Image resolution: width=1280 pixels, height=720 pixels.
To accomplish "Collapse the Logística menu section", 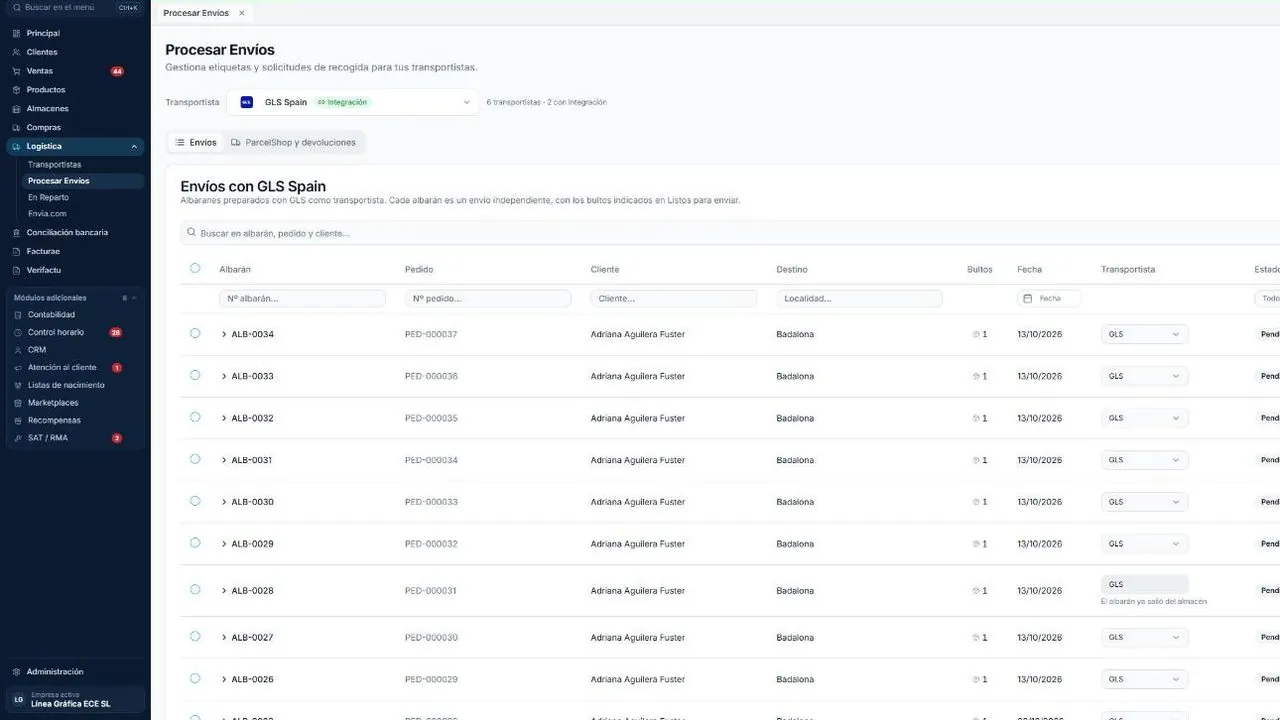I will [x=134, y=147].
